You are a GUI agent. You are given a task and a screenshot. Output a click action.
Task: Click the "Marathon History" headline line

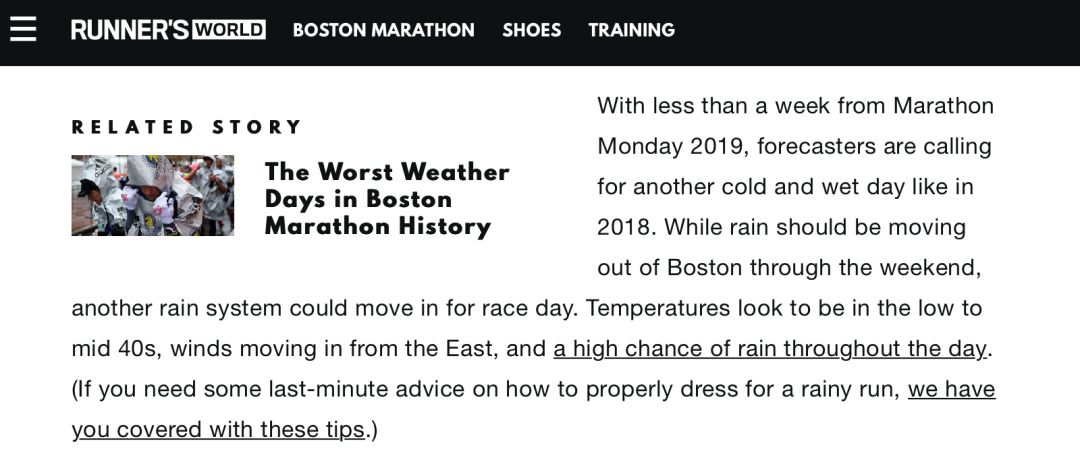pyautogui.click(x=377, y=226)
